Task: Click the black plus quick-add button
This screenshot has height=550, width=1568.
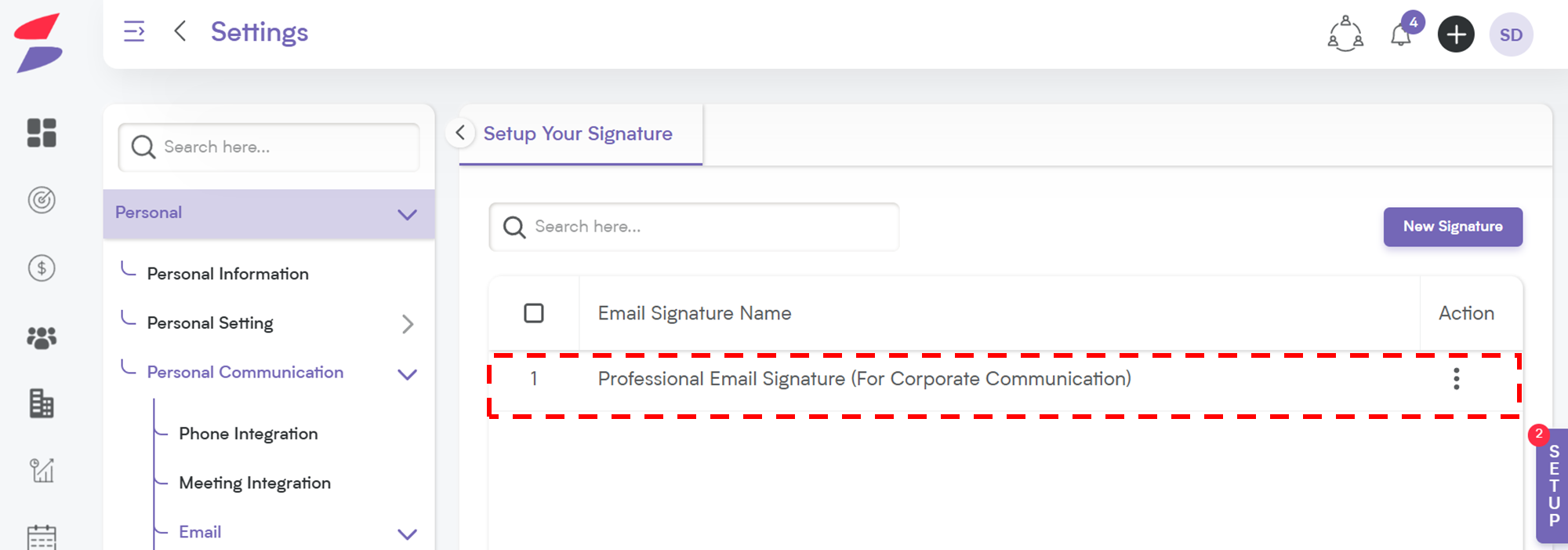Action: pos(1456,35)
